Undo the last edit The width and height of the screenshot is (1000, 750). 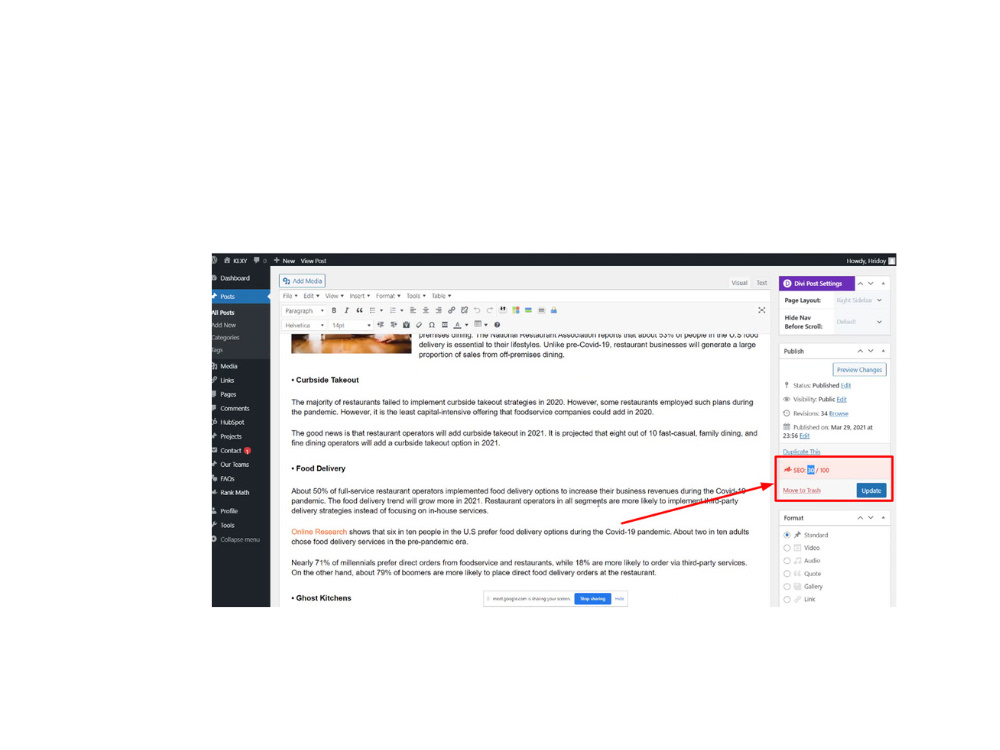(477, 311)
